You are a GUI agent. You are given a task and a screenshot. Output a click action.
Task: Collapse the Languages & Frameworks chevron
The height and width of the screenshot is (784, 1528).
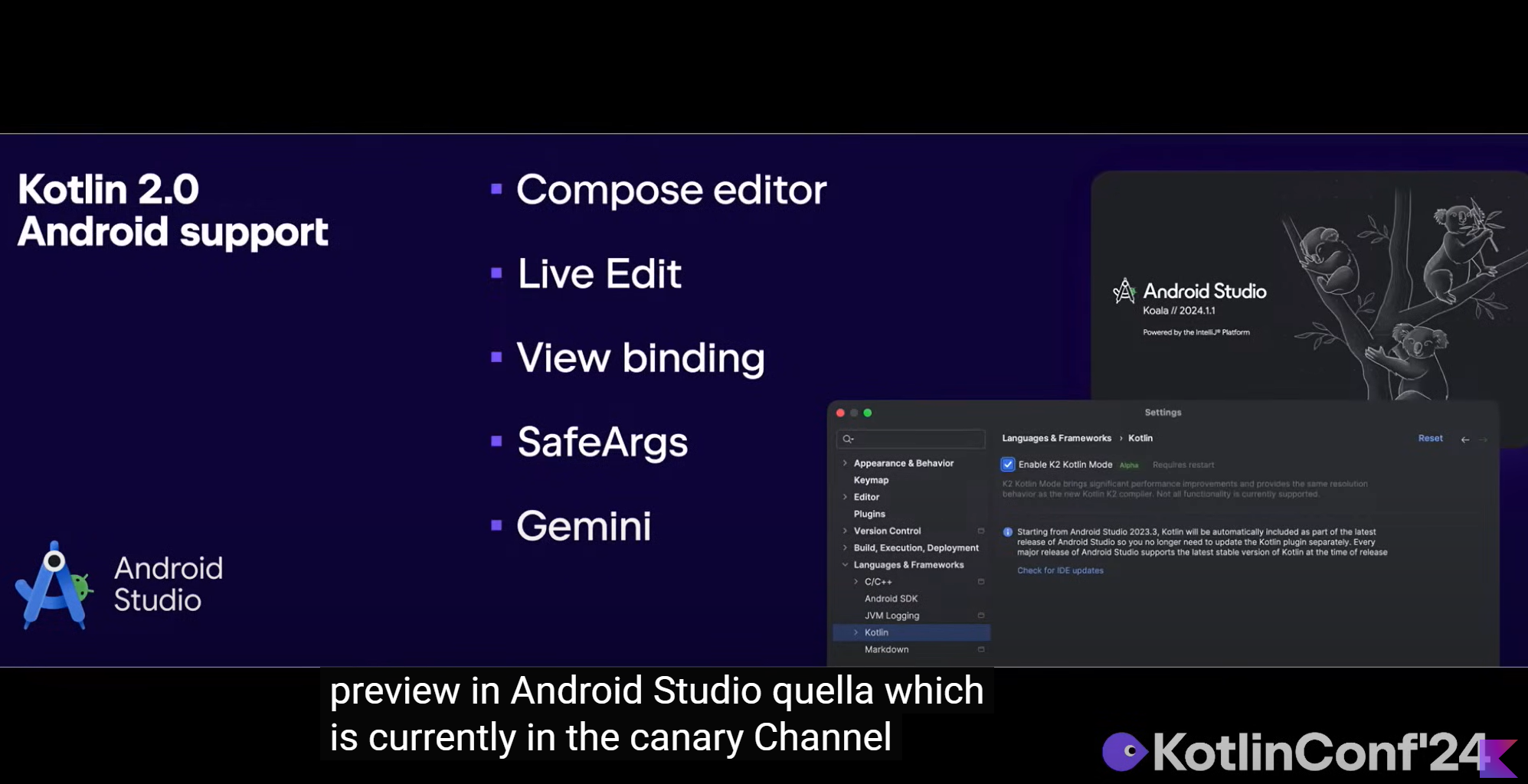tap(845, 565)
